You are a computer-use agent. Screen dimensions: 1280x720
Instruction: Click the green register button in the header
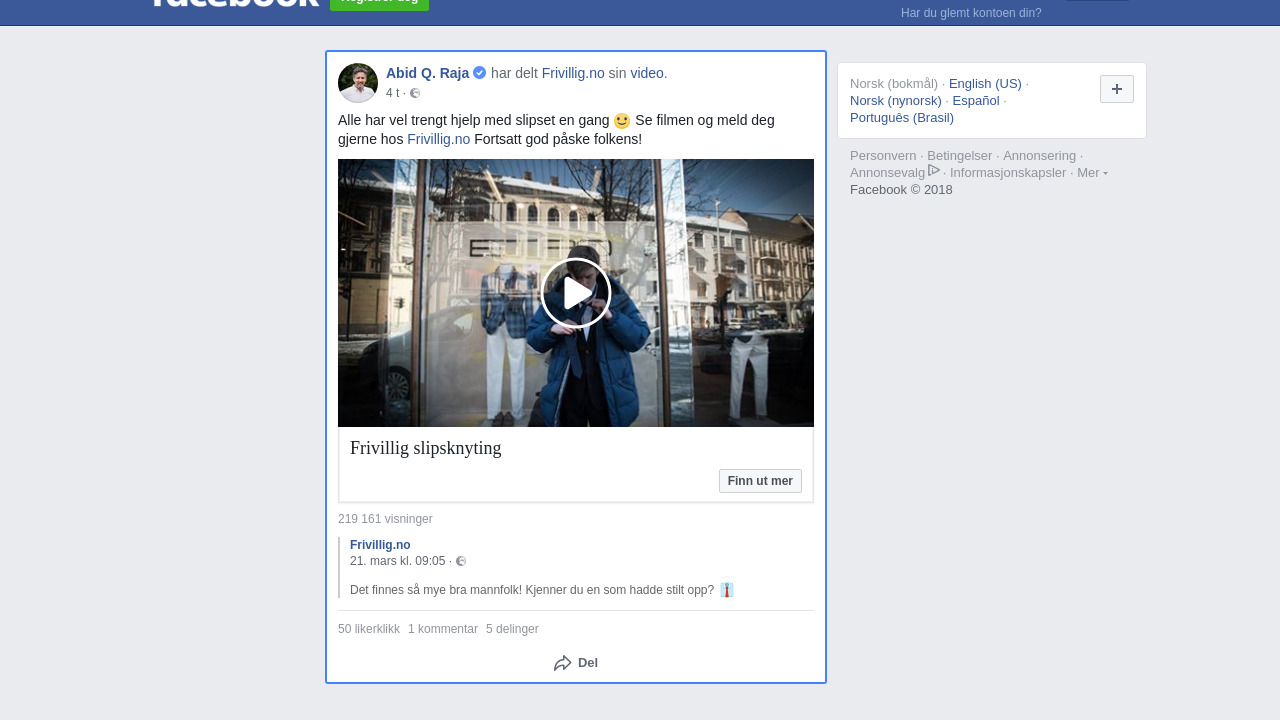[x=379, y=3]
